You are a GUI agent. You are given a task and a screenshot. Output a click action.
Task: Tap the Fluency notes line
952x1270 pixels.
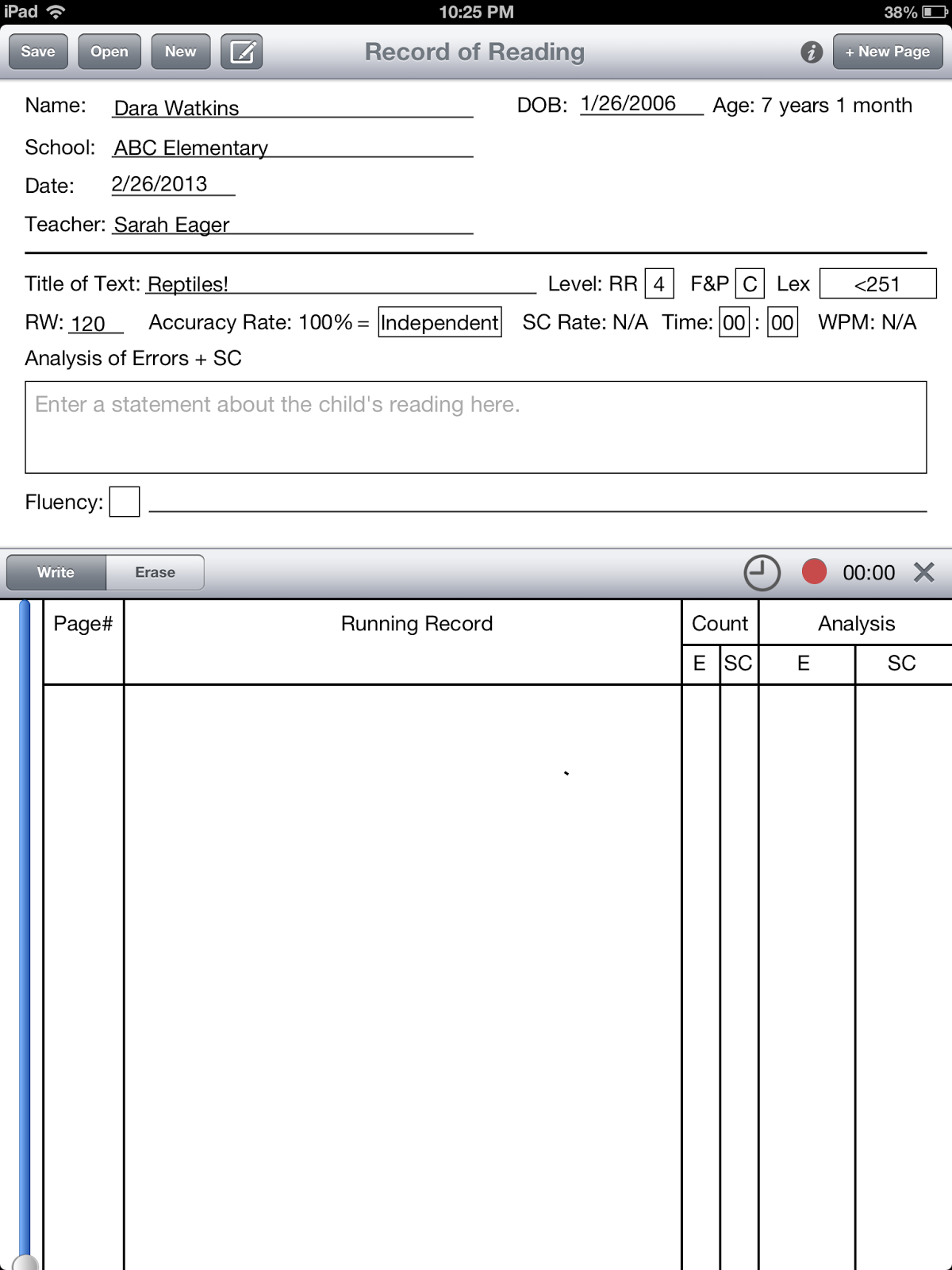pyautogui.click(x=538, y=502)
